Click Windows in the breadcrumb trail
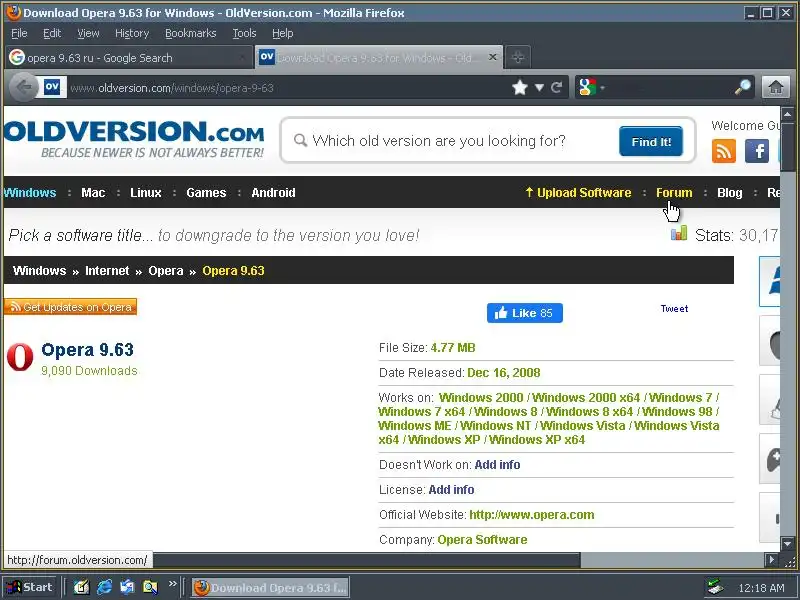This screenshot has height=600, width=800. (40, 270)
